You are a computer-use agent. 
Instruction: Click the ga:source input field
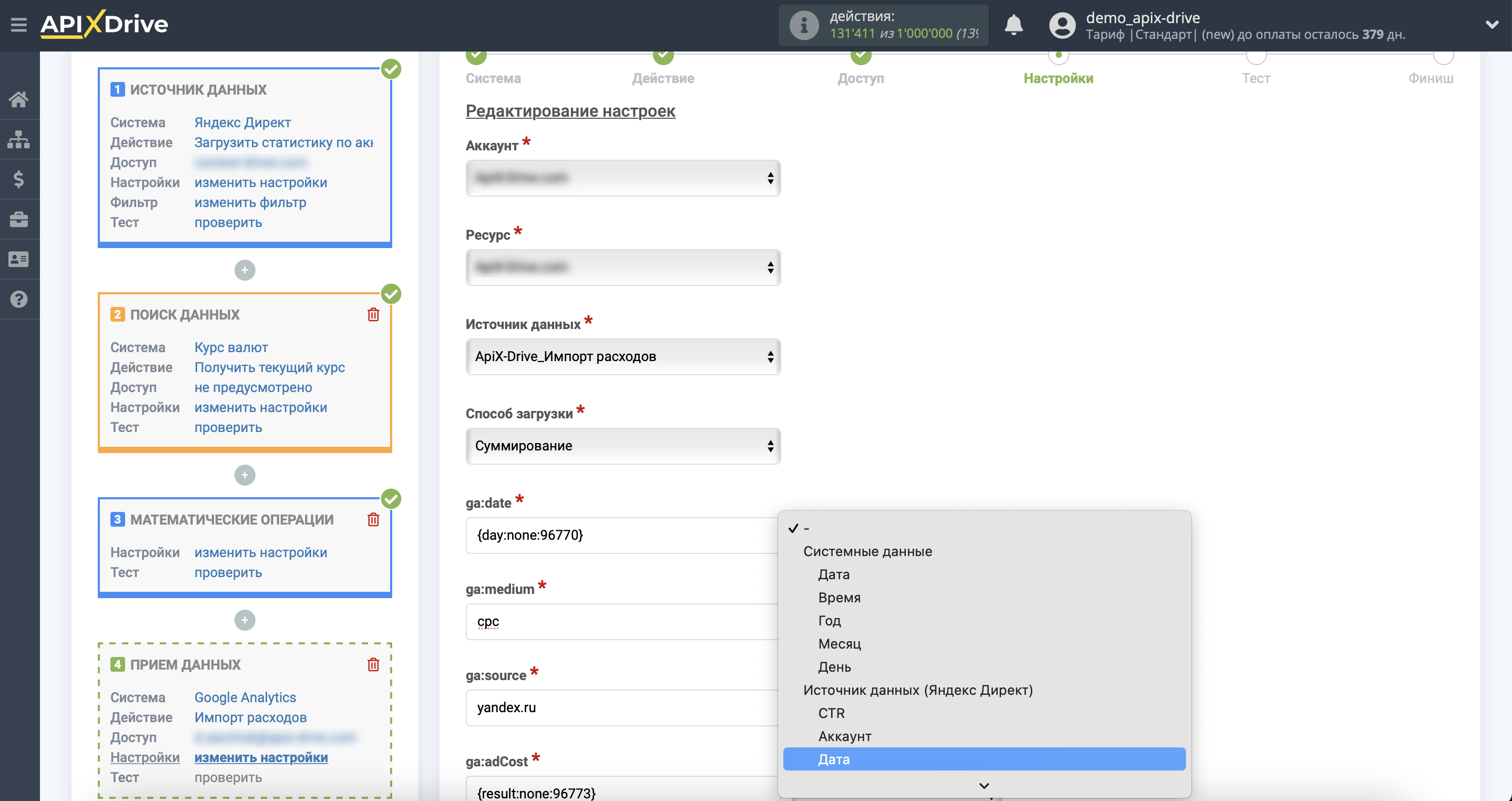point(622,707)
